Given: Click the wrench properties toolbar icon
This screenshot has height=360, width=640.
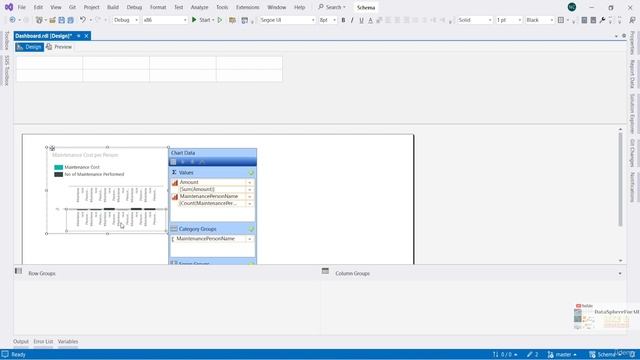Looking at the screenshot, I should click(x=602, y=20).
